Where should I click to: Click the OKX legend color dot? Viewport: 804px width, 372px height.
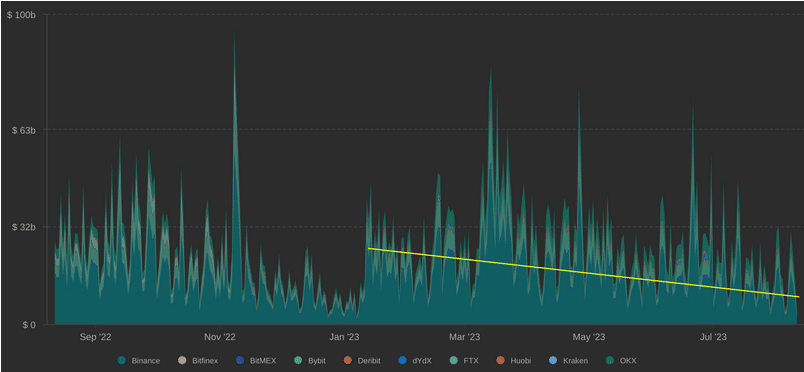pos(610,361)
